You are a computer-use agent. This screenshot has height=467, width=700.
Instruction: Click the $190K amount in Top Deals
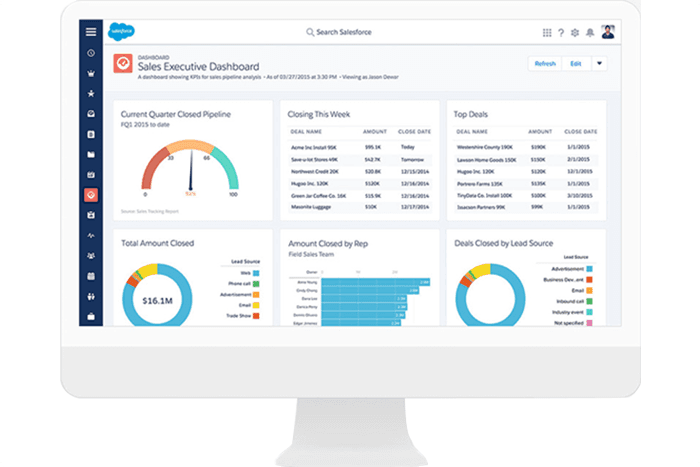click(x=538, y=147)
